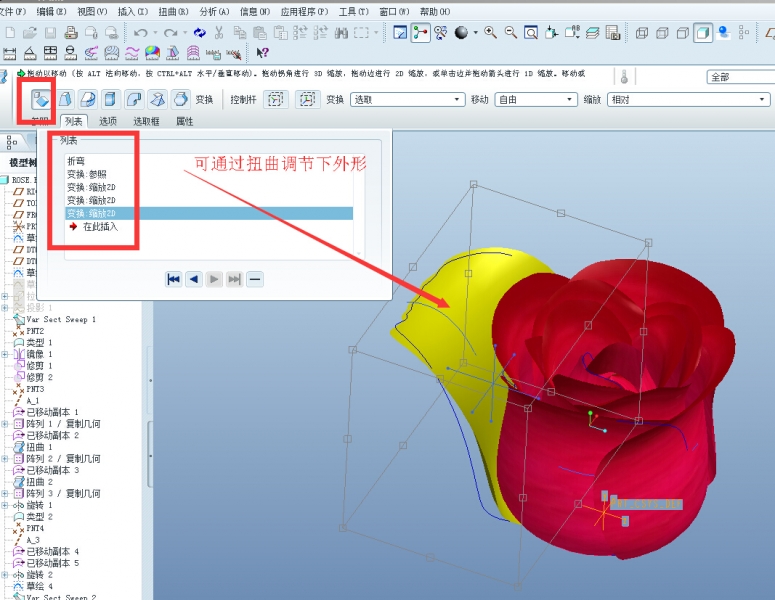Toggle wireframe display mode

pyautogui.click(x=641, y=33)
